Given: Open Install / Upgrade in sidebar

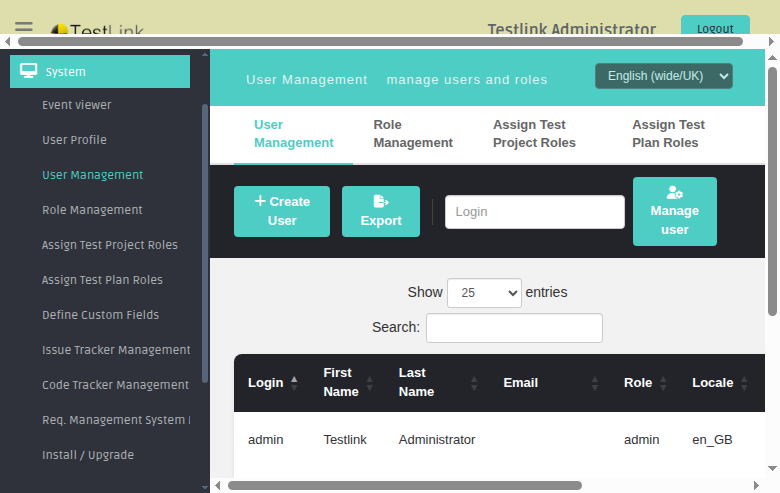Looking at the screenshot, I should tap(88, 455).
